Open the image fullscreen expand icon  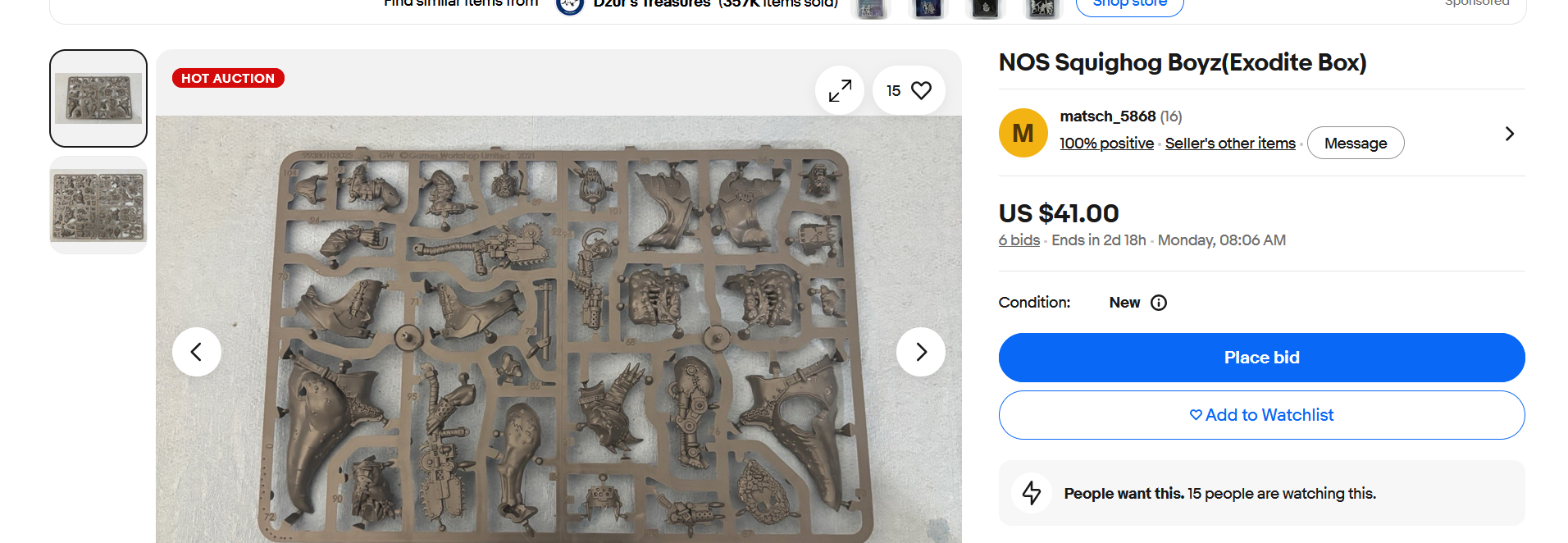point(840,90)
